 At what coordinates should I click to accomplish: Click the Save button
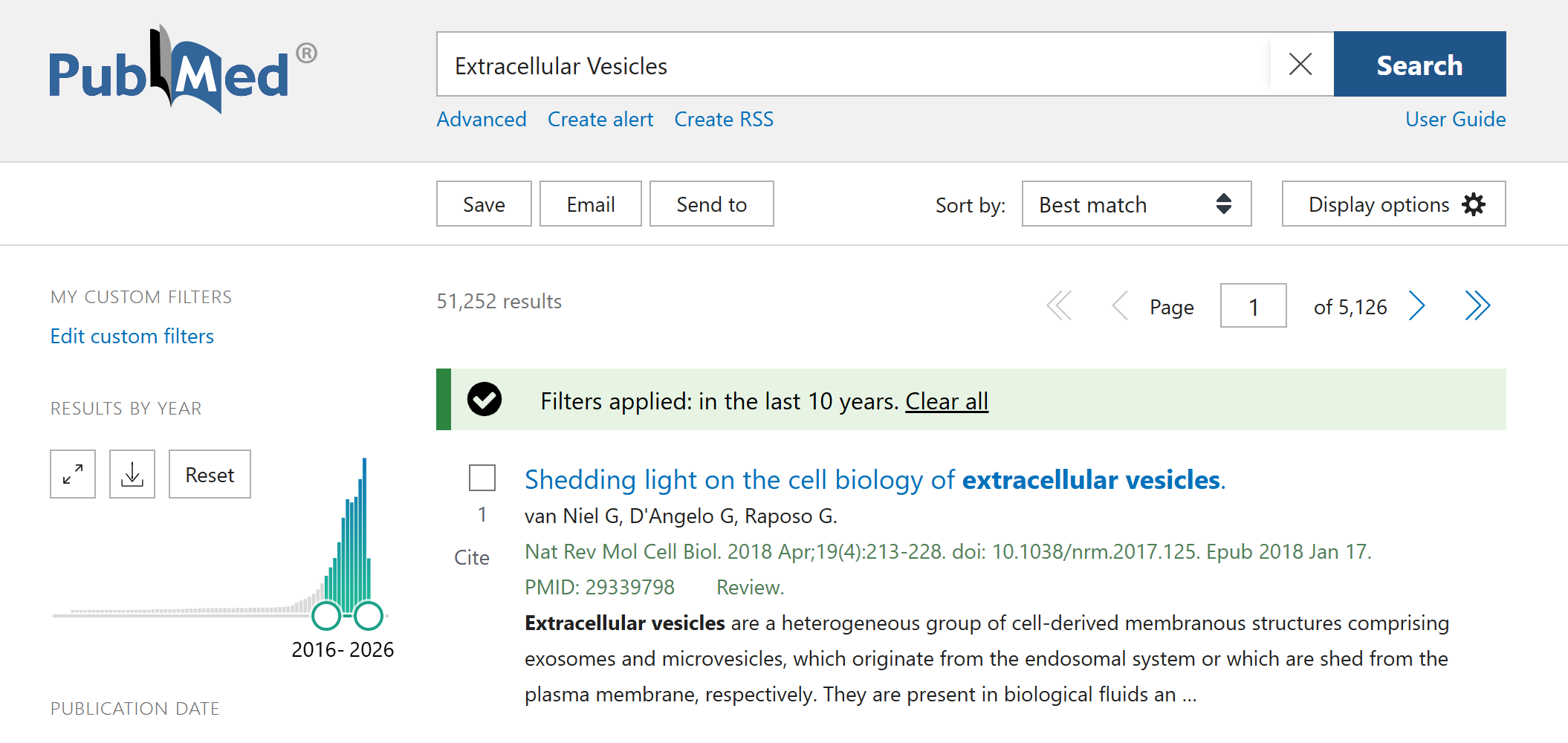point(484,204)
